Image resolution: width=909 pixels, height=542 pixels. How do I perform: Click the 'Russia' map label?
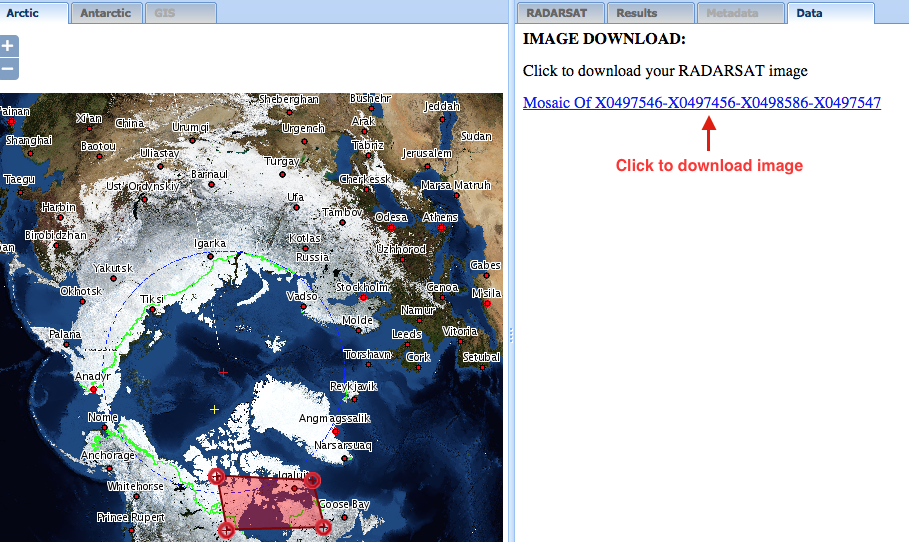pyautogui.click(x=312, y=257)
